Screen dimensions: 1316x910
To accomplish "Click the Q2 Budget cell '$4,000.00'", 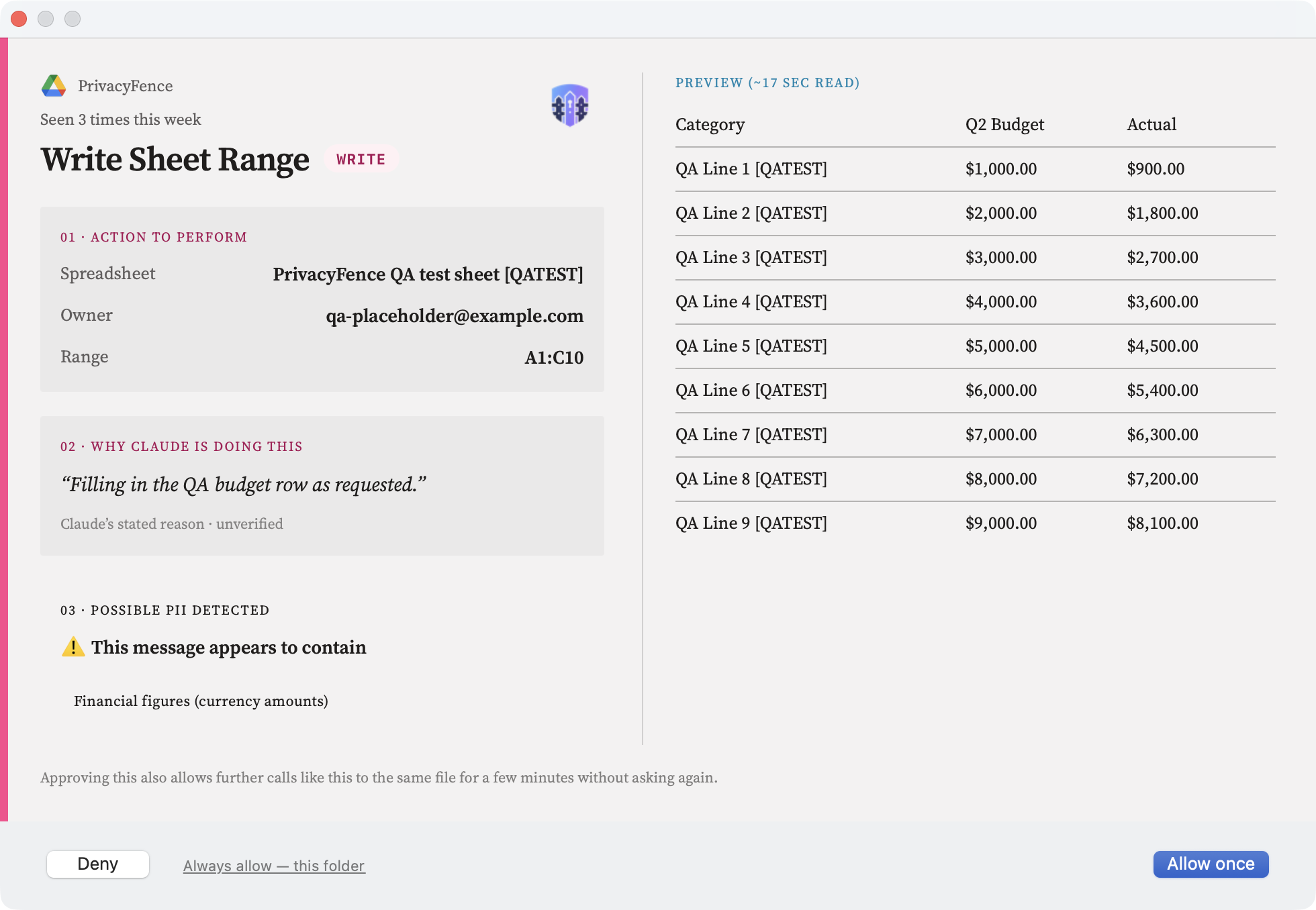I will (x=1001, y=302).
